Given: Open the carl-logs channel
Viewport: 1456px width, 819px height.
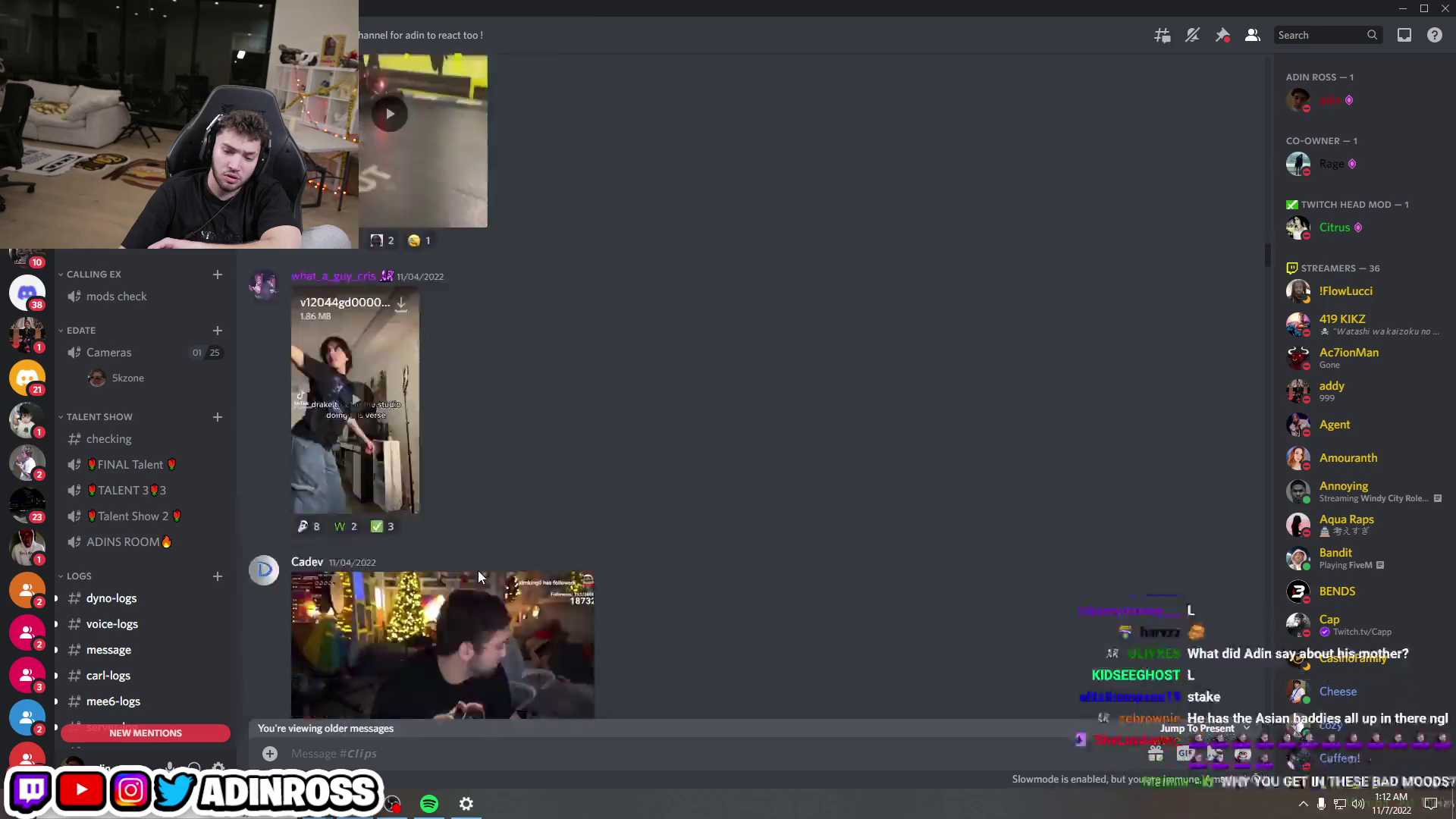Looking at the screenshot, I should click(x=146, y=676).
